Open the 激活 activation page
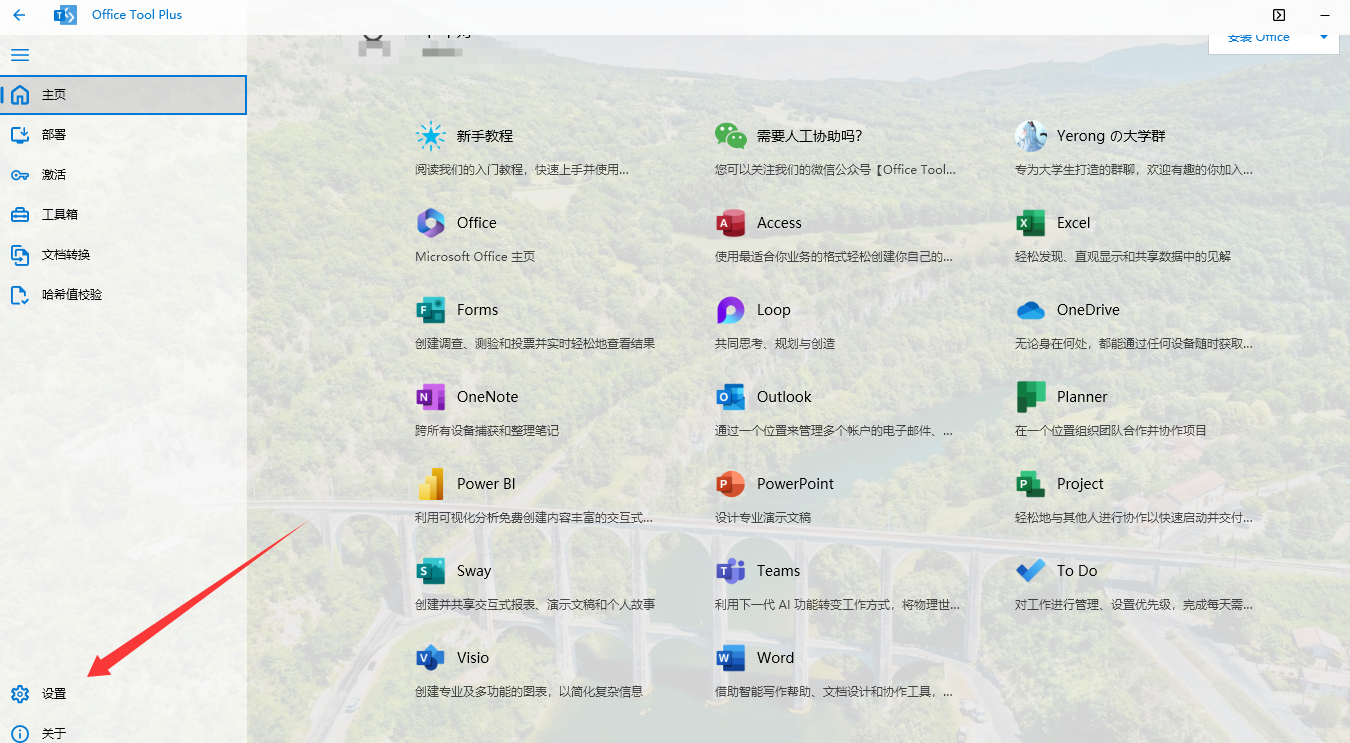 124,175
